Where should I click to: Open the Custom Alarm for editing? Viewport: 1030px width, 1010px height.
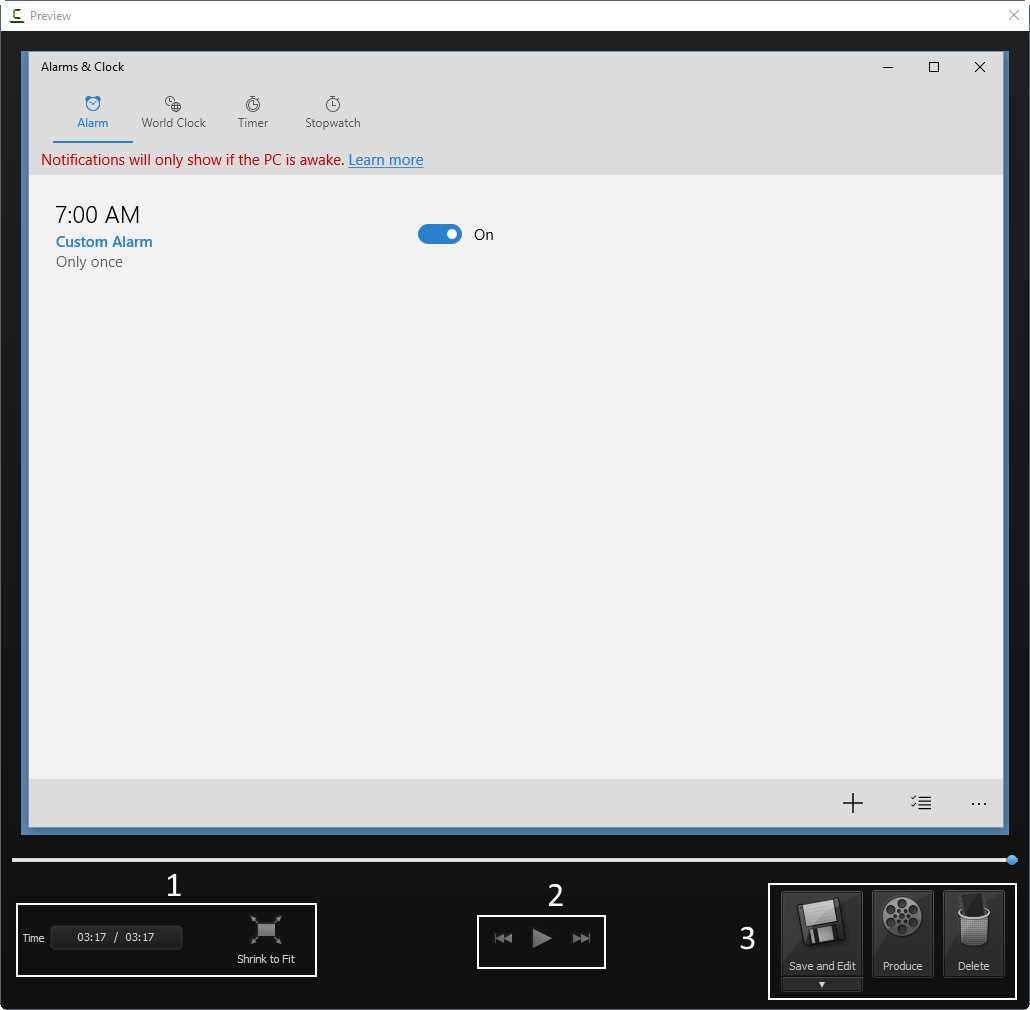point(104,241)
